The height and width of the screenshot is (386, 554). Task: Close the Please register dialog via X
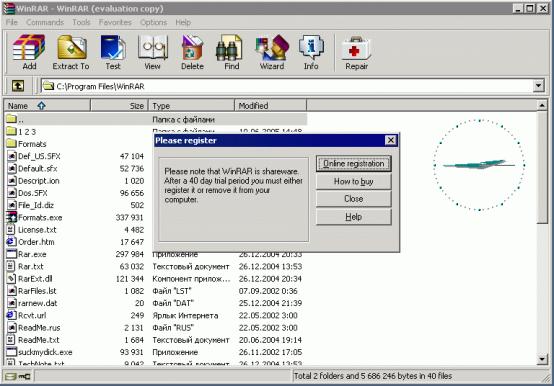coord(390,140)
